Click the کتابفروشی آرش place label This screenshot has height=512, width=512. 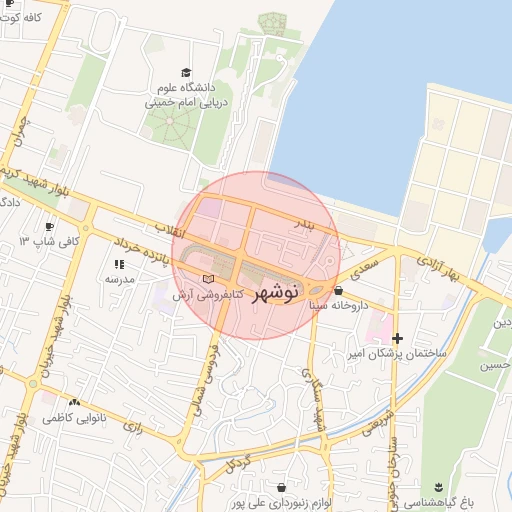click(208, 295)
